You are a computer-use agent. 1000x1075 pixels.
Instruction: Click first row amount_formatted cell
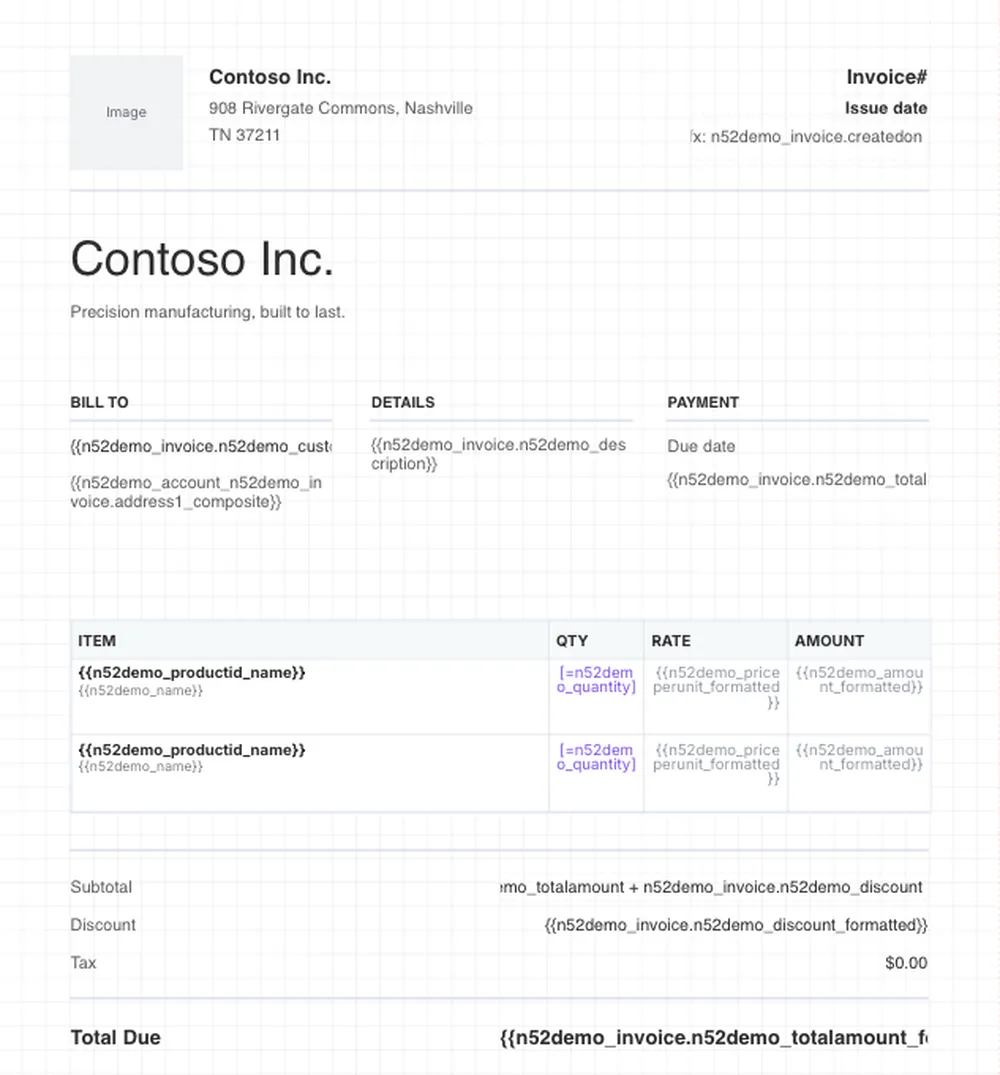859,680
